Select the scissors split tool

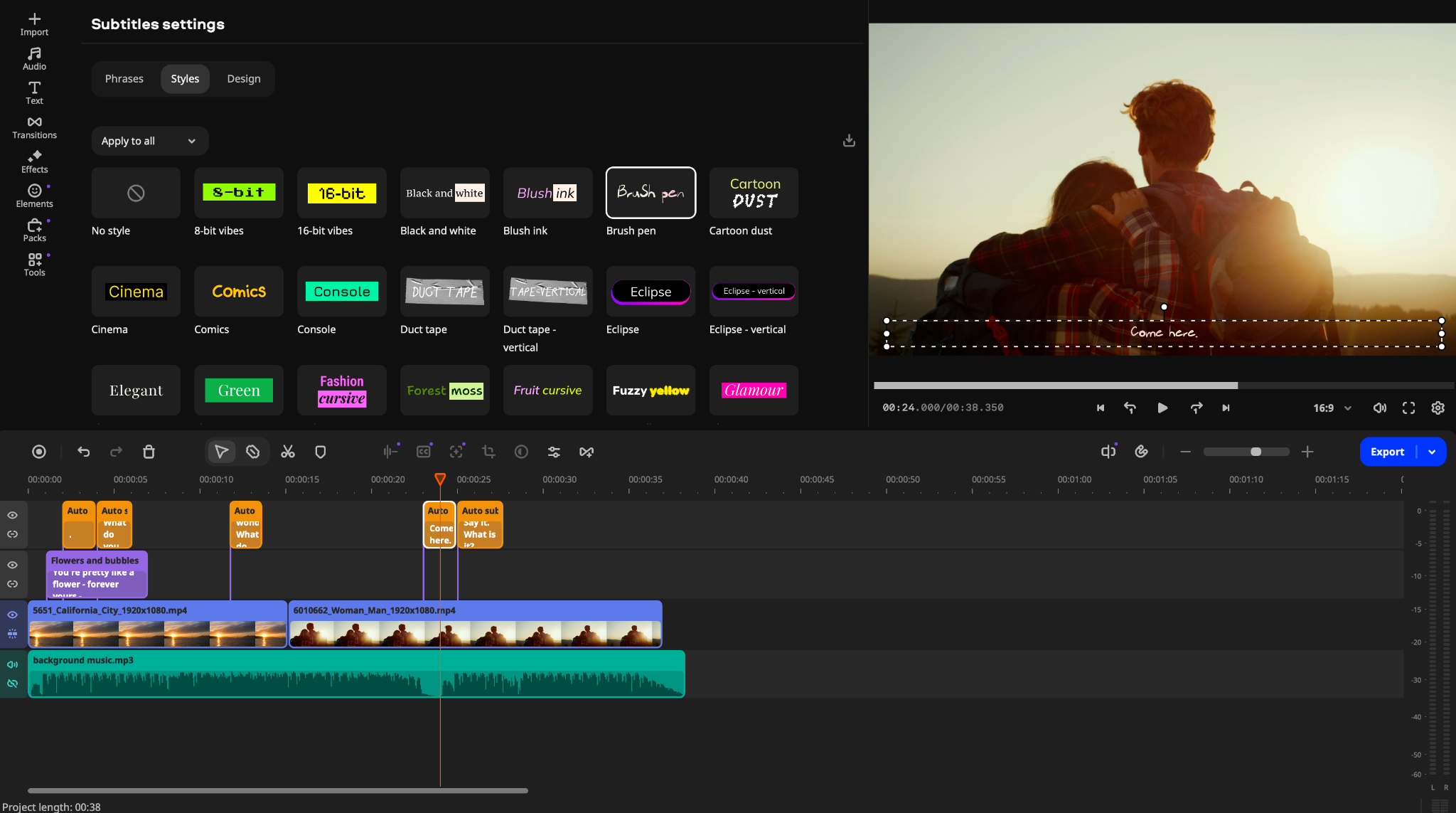(287, 452)
